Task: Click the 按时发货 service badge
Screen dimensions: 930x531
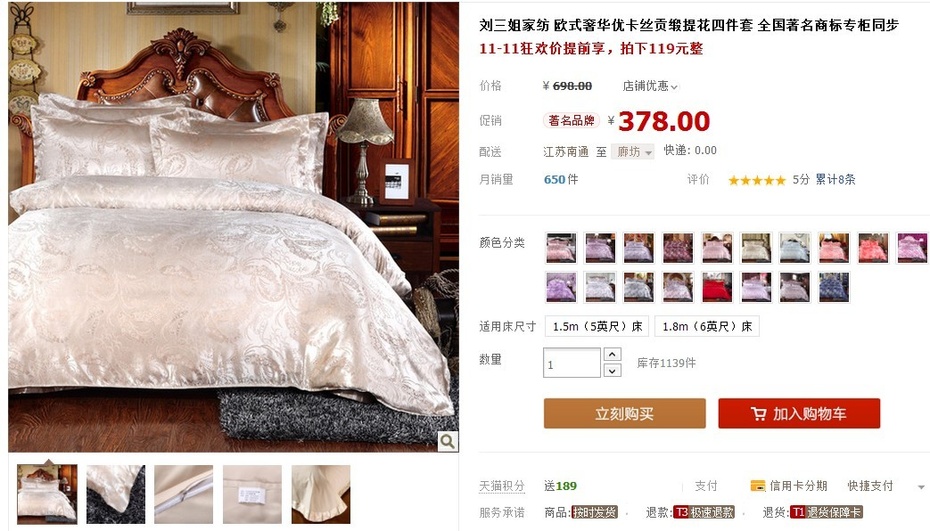Action: click(594, 512)
